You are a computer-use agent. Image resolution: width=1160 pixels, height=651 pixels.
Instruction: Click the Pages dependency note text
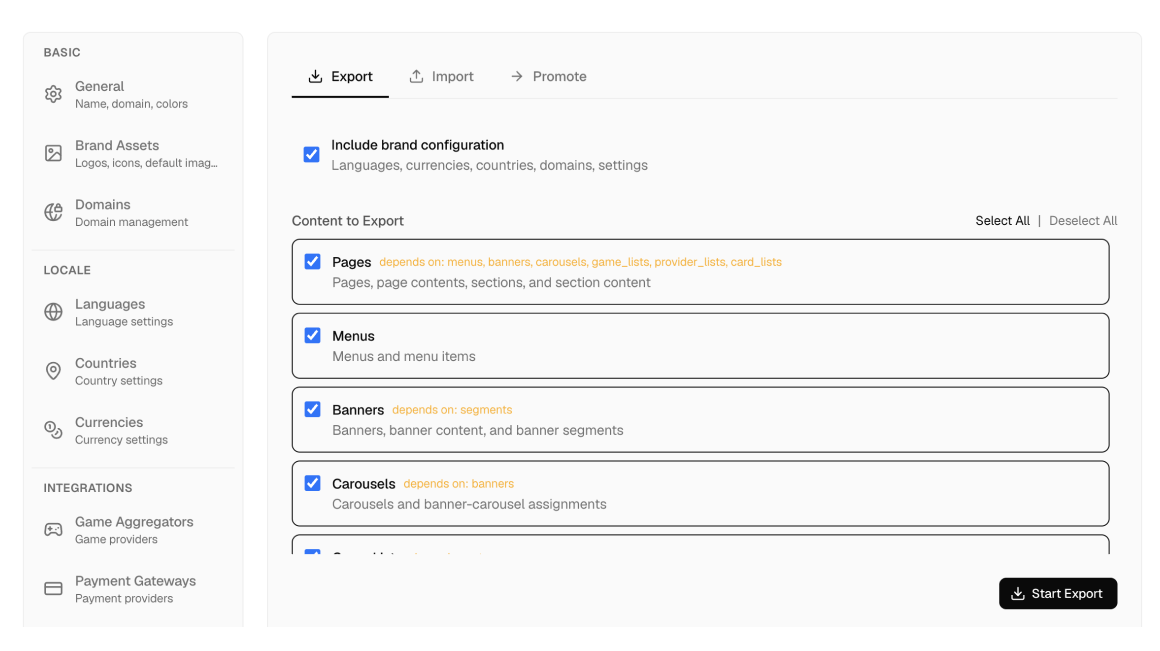(x=580, y=262)
